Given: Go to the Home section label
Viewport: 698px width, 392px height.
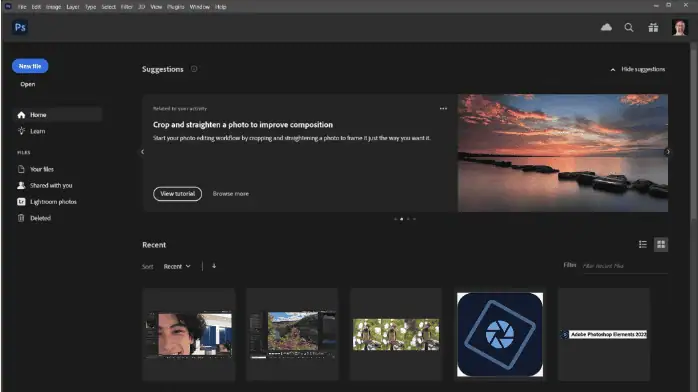Looking at the screenshot, I should (x=38, y=115).
